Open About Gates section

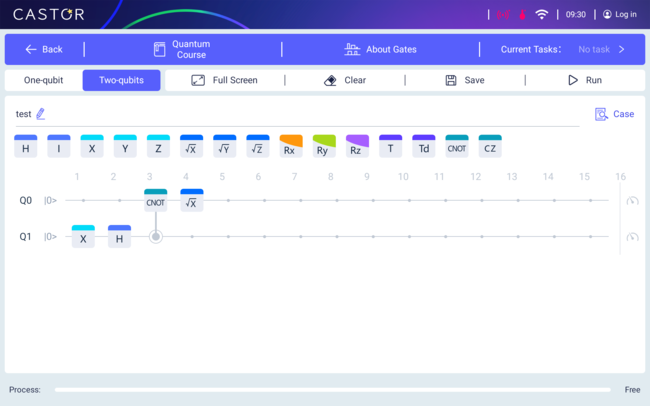point(381,49)
